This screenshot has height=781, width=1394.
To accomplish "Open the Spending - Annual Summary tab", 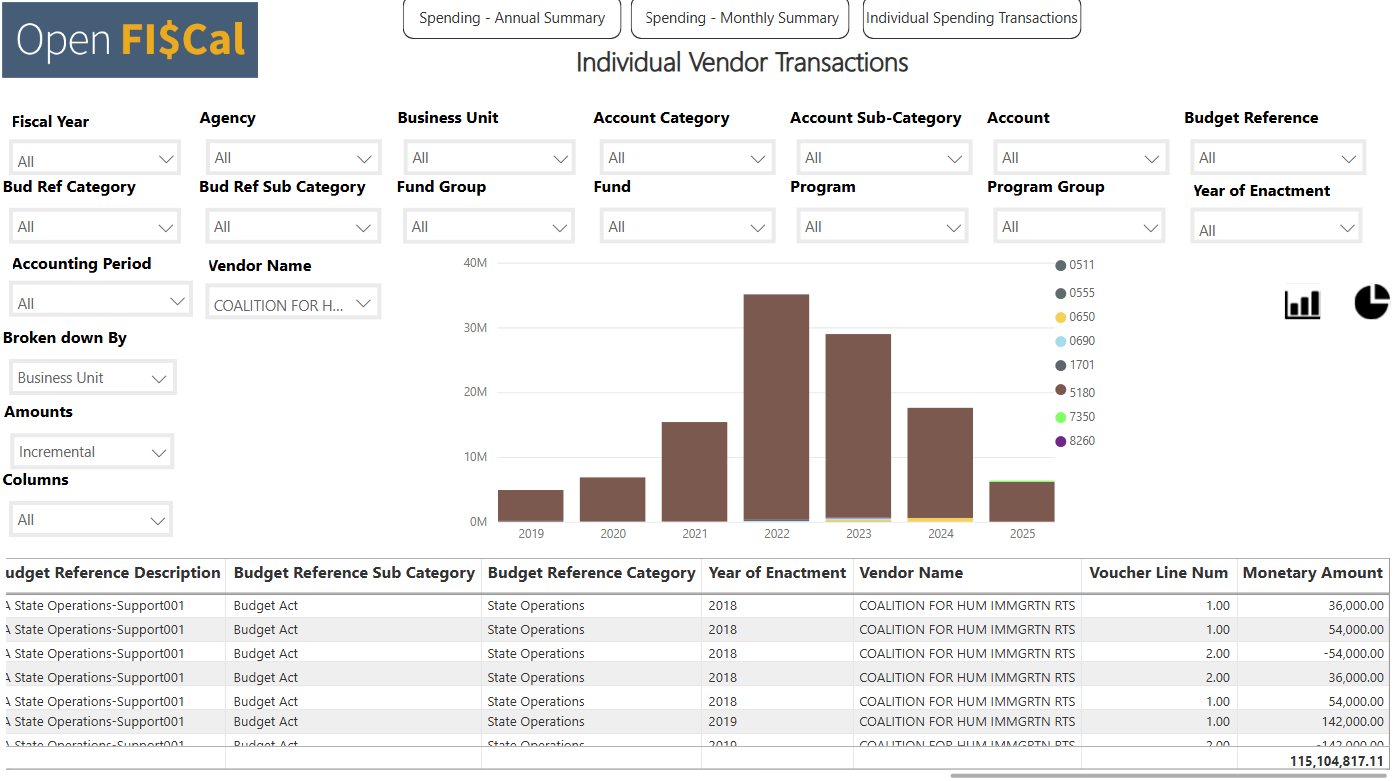I will tap(511, 18).
